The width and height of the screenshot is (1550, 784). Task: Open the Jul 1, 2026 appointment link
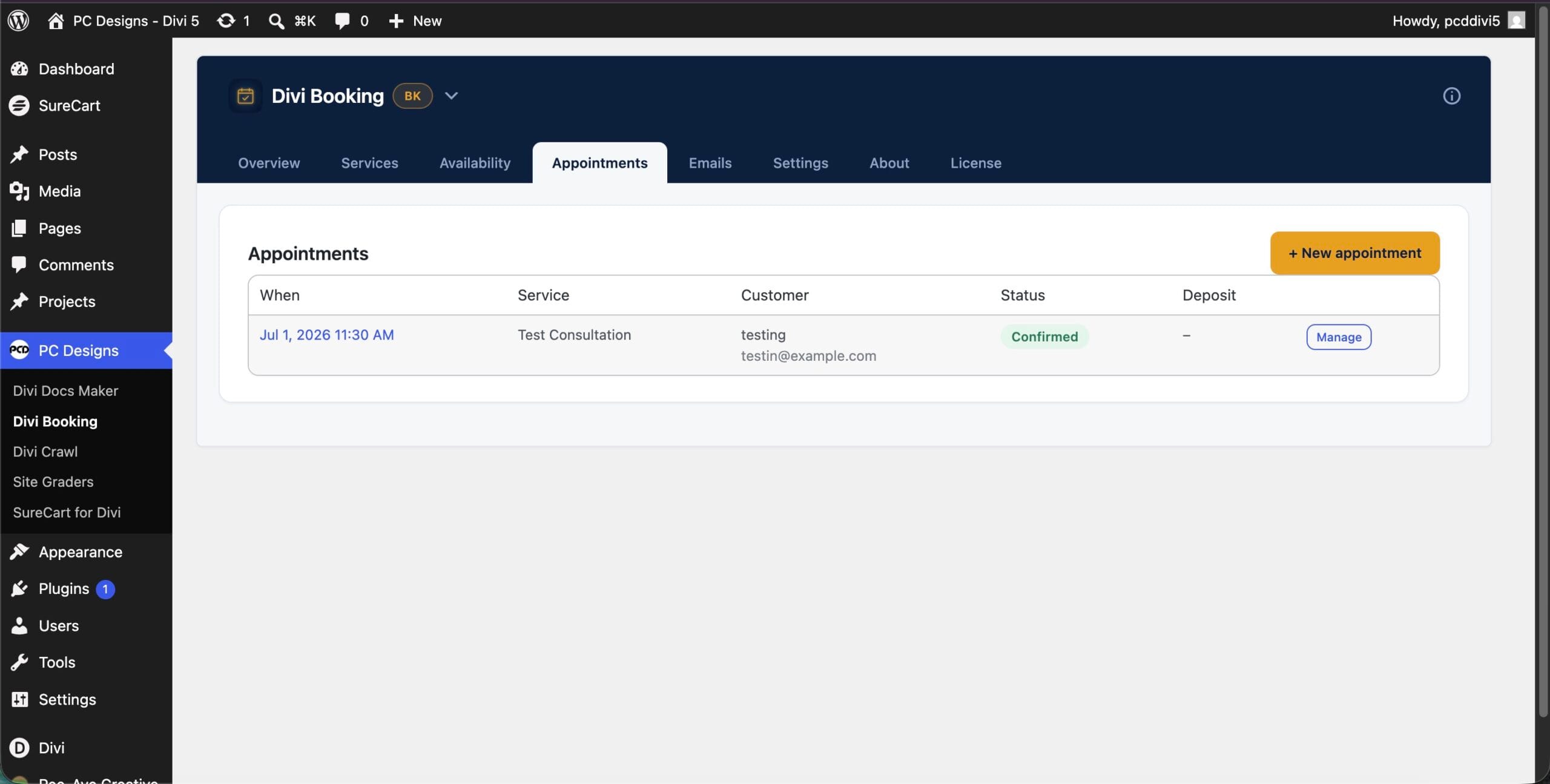pyautogui.click(x=326, y=335)
